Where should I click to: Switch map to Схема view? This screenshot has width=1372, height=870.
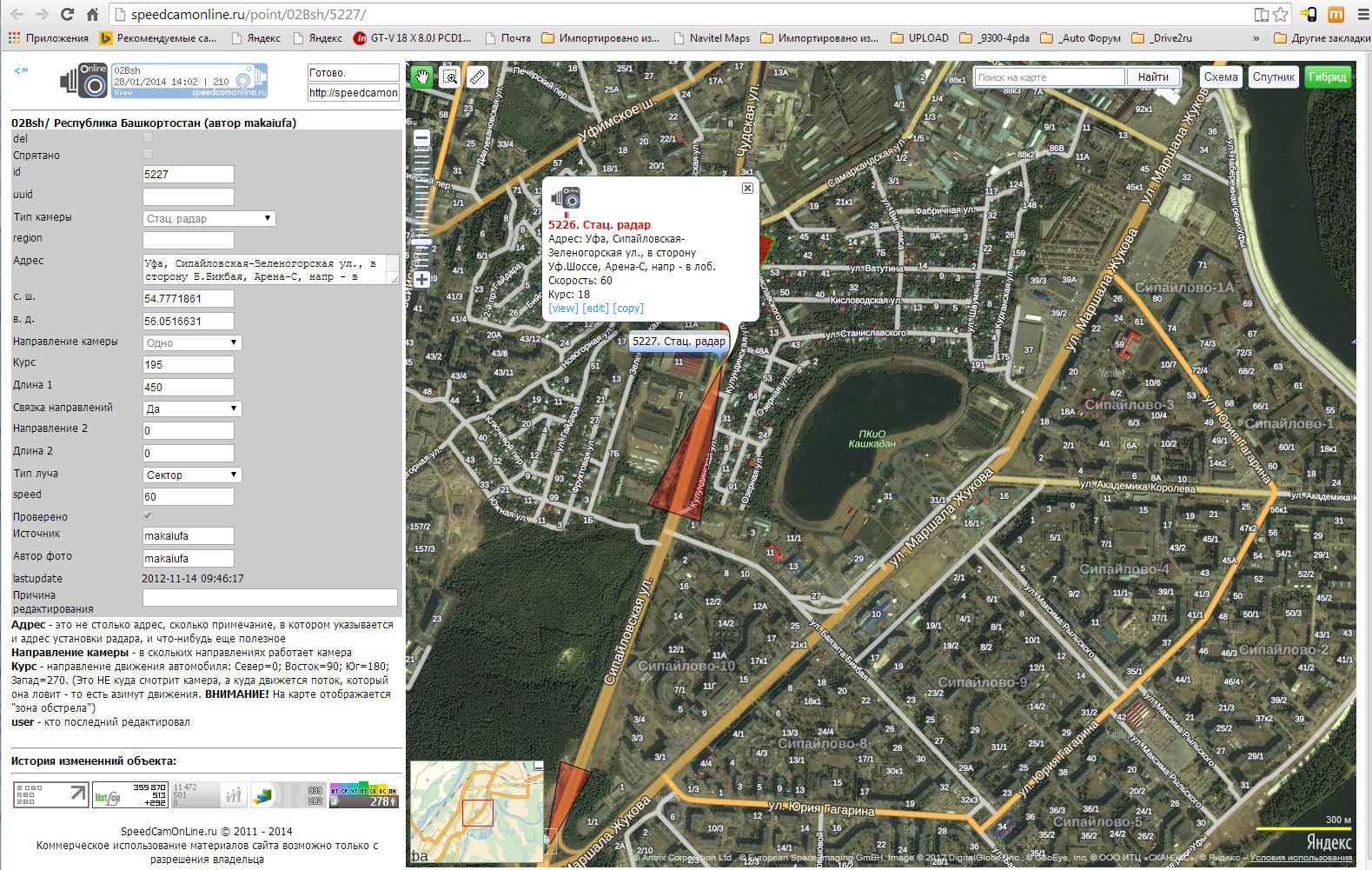(x=1220, y=77)
